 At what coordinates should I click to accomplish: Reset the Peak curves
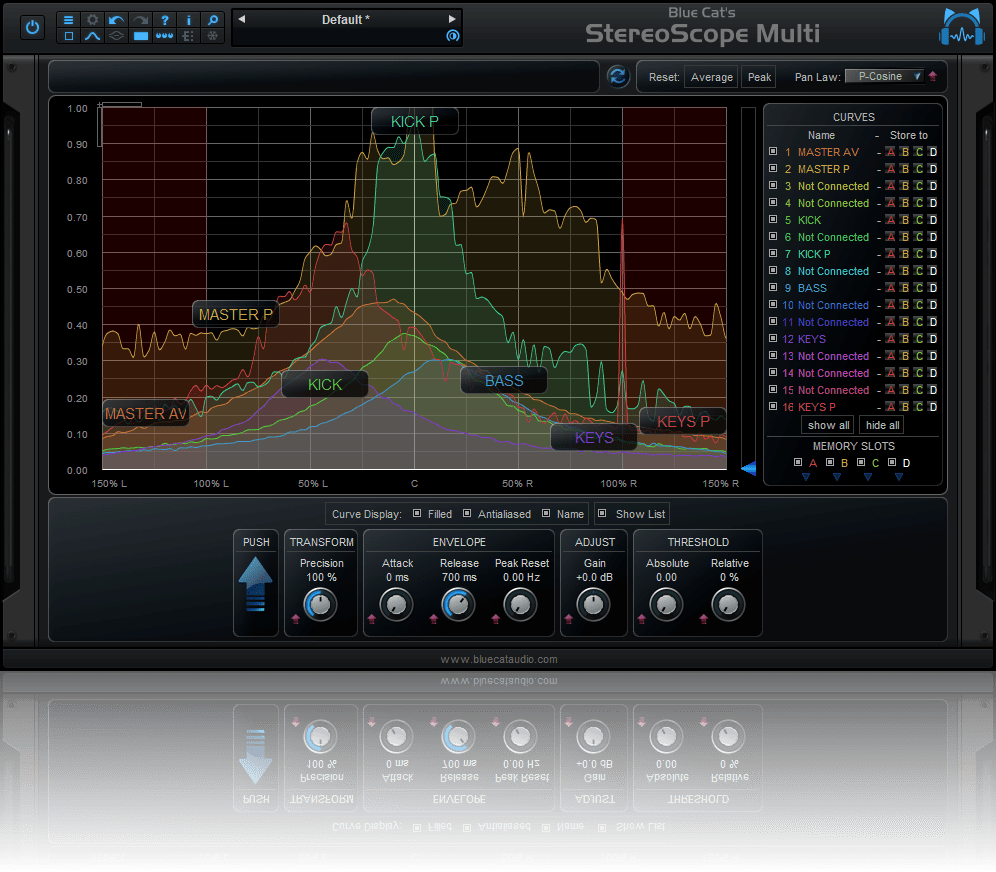759,77
